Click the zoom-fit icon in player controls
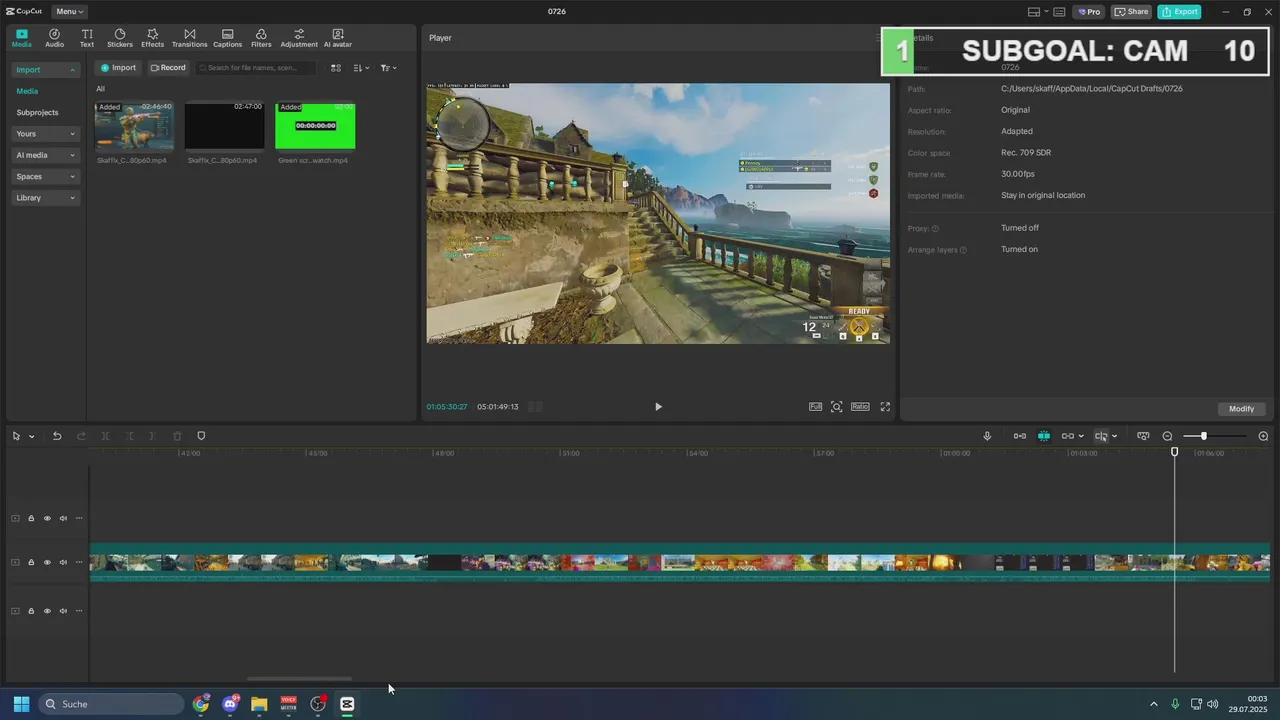Screen dimensions: 1280x720 tap(837, 407)
